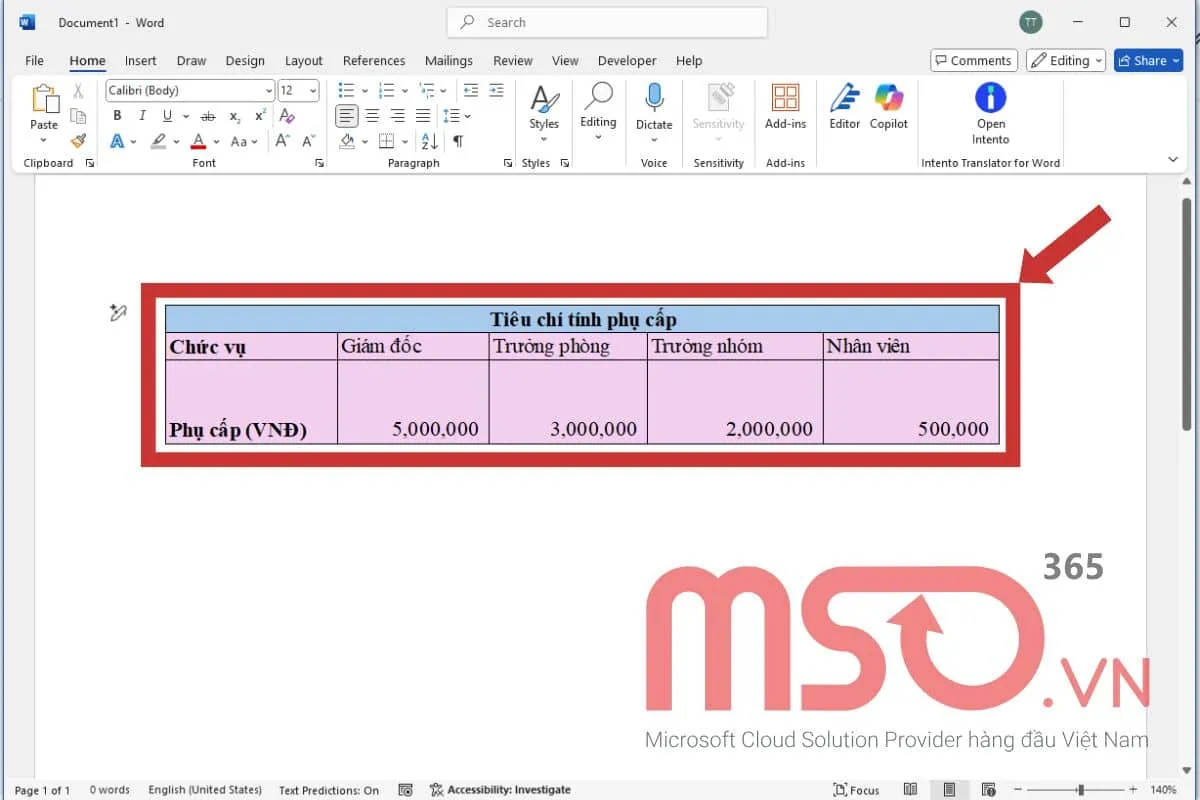Toggle italic formatting
1200x800 pixels.
tap(142, 115)
